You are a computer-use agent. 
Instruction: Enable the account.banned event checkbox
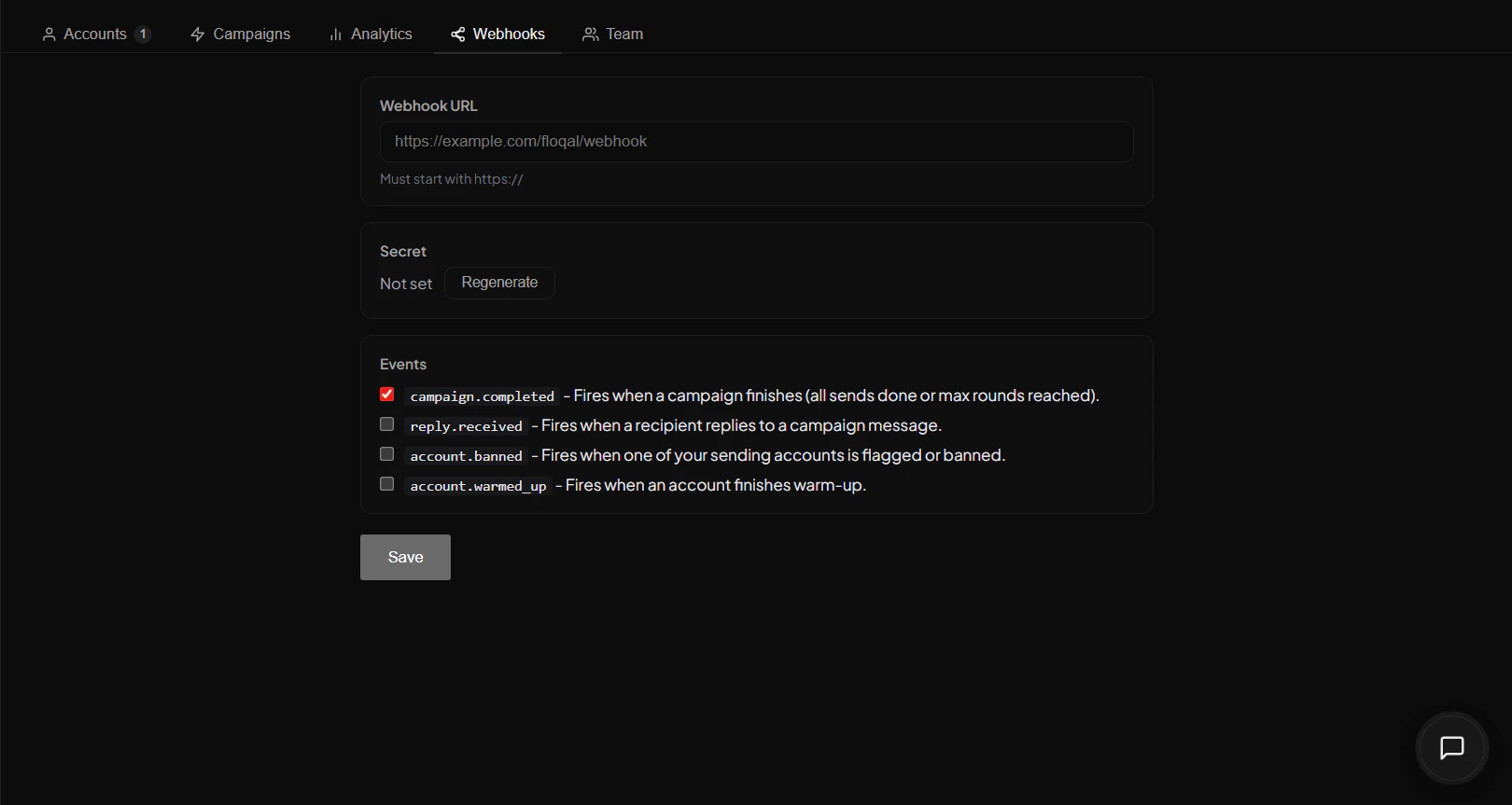coord(387,454)
